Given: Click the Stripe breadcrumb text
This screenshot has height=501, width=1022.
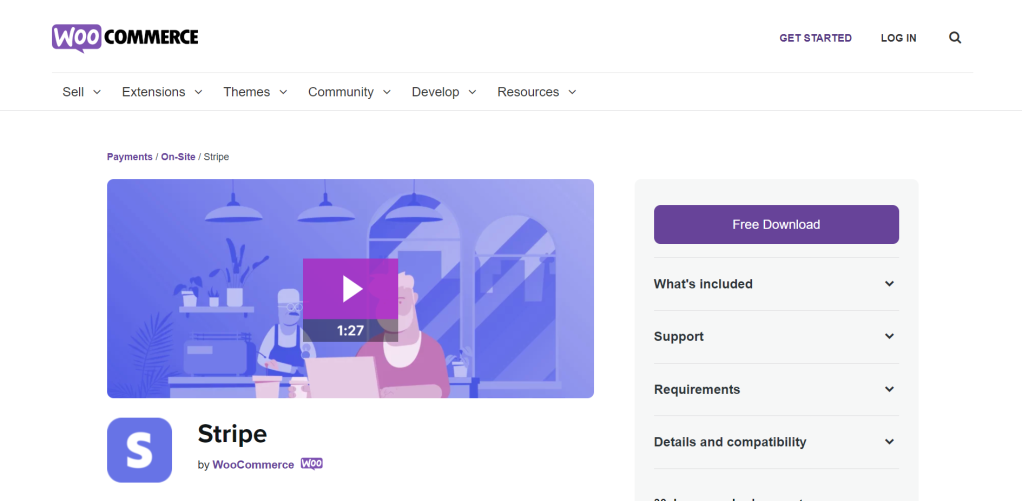Looking at the screenshot, I should (x=216, y=157).
